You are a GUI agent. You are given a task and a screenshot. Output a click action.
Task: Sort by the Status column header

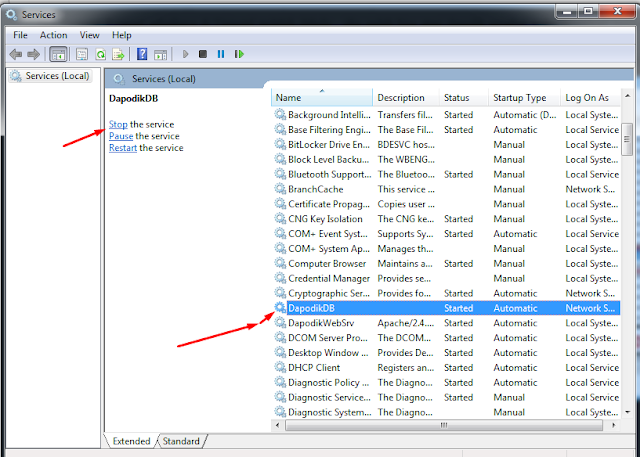click(464, 98)
